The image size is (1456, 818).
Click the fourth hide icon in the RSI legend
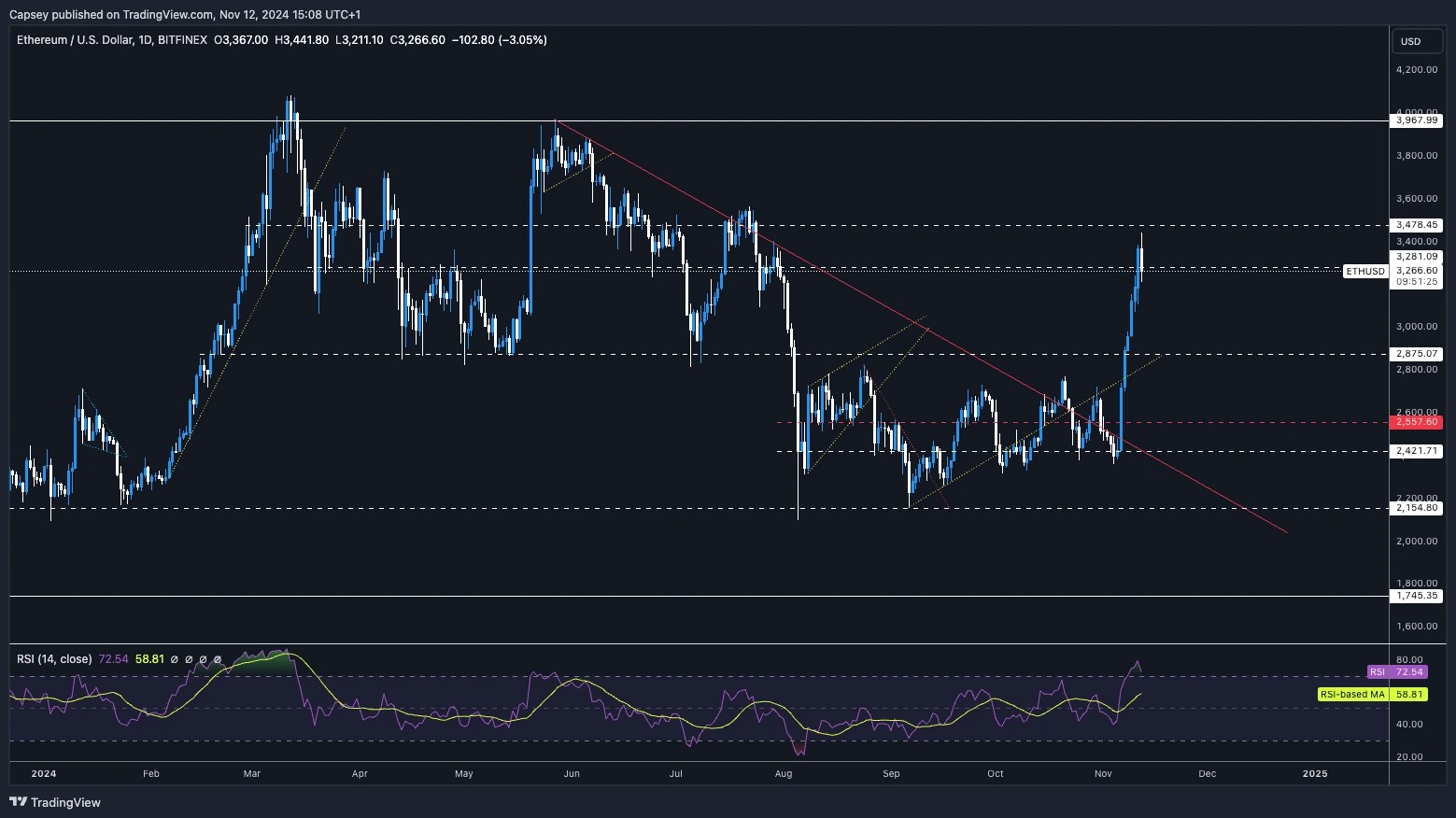click(218, 659)
